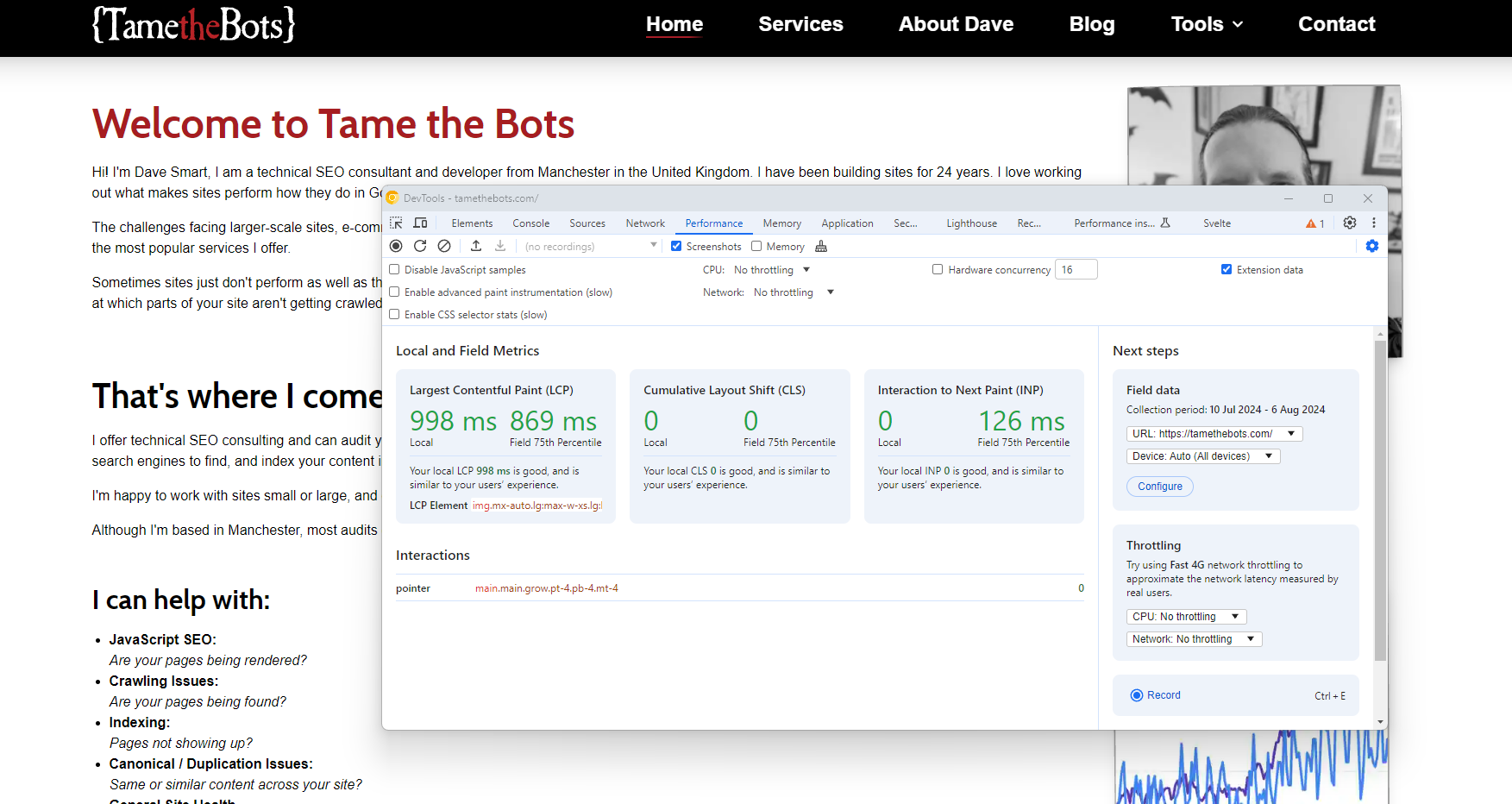Screen dimensions: 1512x804
Task: Open the DevTools three-dot customize menu
Action: (x=1374, y=223)
